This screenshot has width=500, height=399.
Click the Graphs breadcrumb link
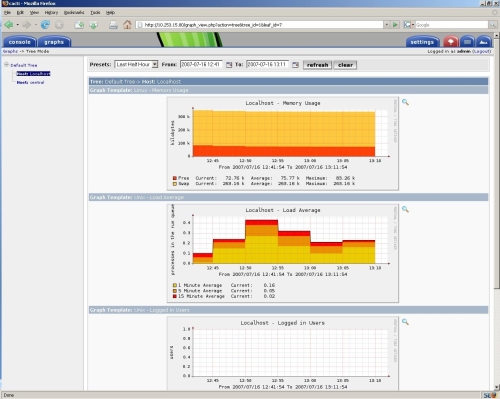tap(10, 51)
